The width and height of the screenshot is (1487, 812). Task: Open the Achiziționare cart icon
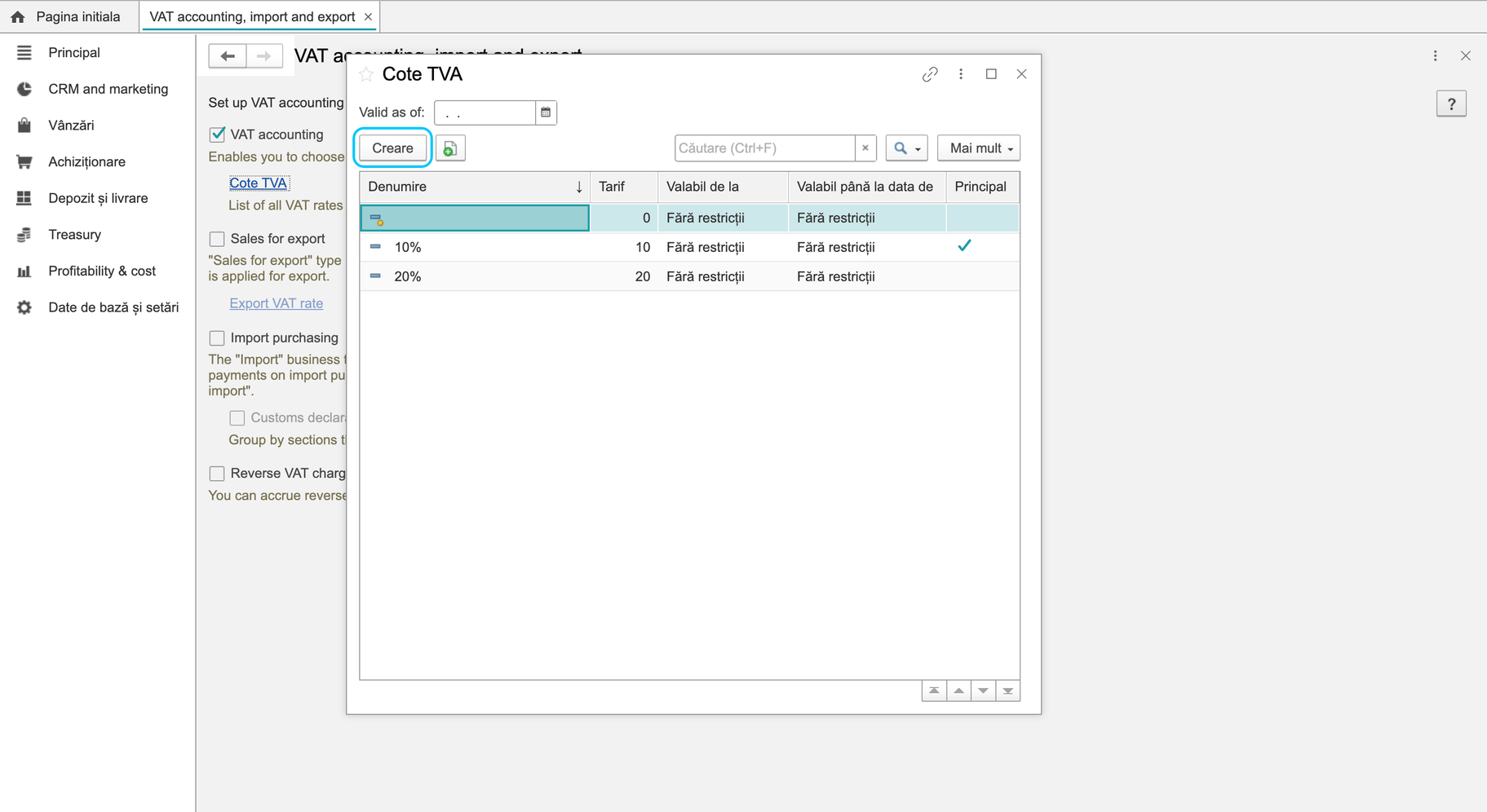click(24, 161)
